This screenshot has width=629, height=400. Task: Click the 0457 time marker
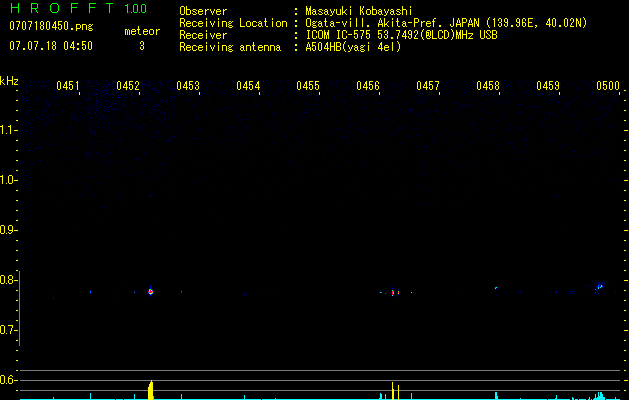[428, 86]
